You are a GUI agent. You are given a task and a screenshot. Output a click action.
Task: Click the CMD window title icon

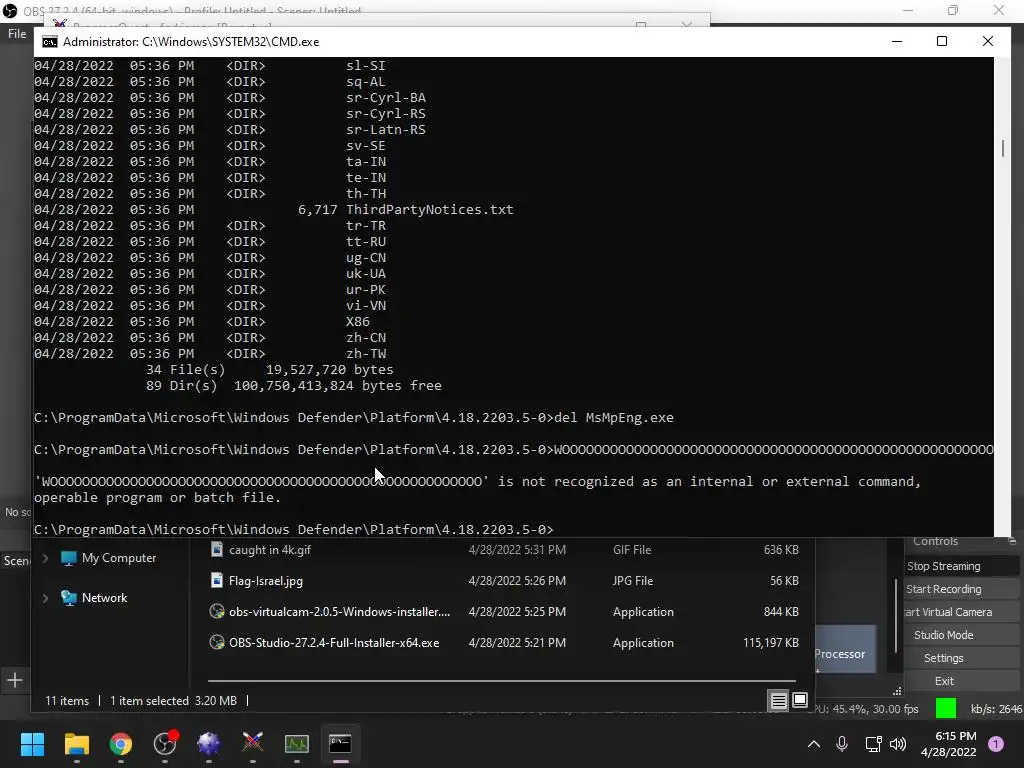pyautogui.click(x=50, y=42)
